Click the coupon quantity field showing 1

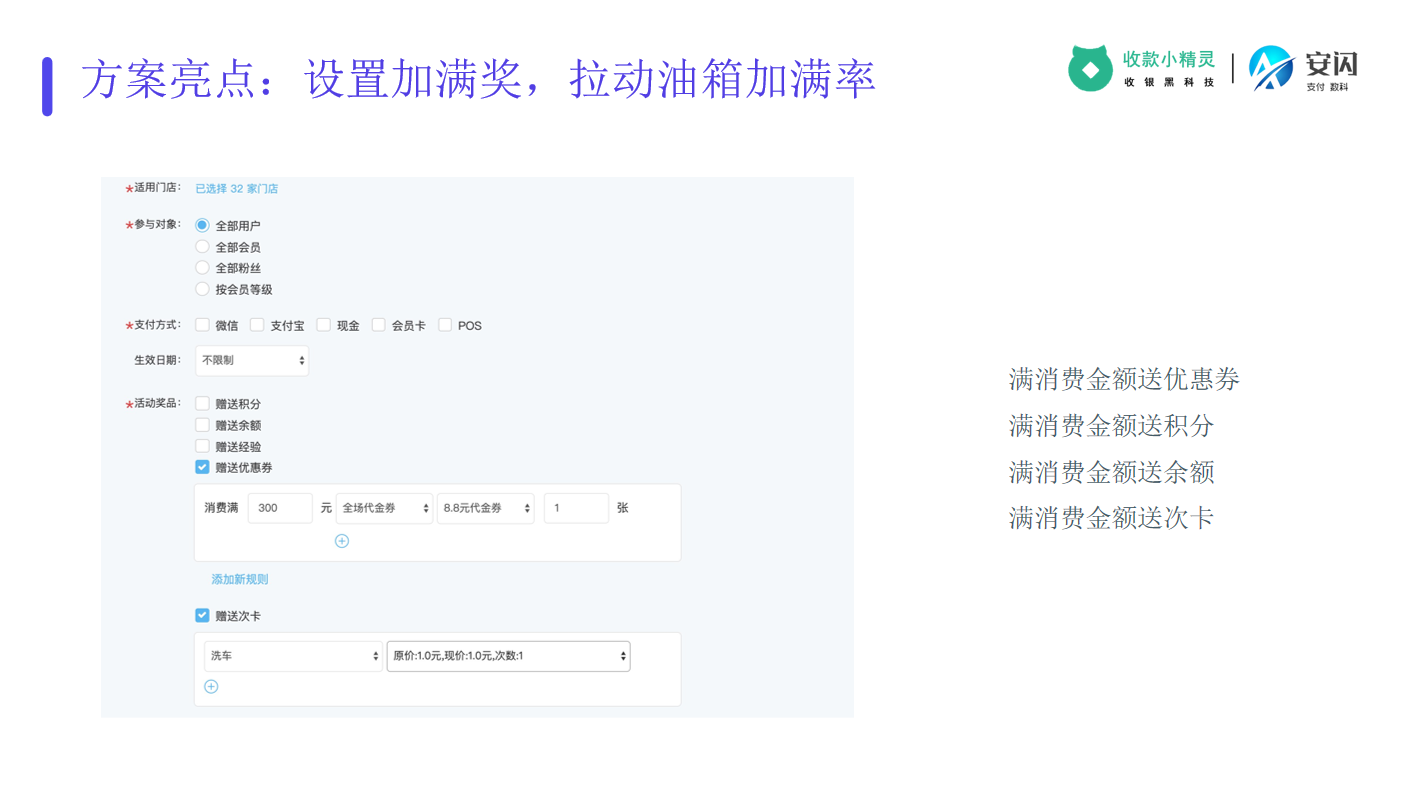click(576, 508)
